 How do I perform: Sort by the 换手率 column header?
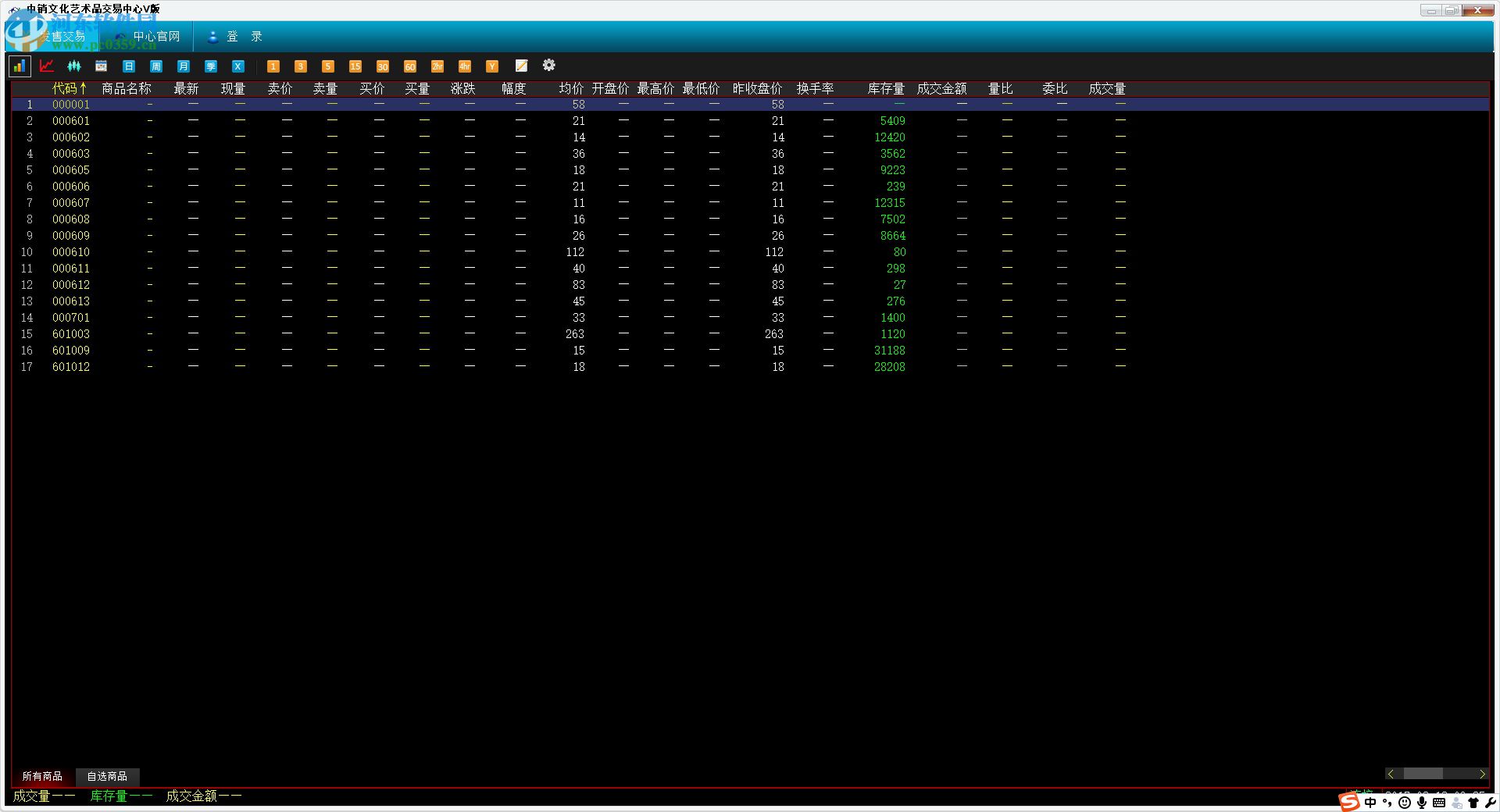(x=815, y=88)
